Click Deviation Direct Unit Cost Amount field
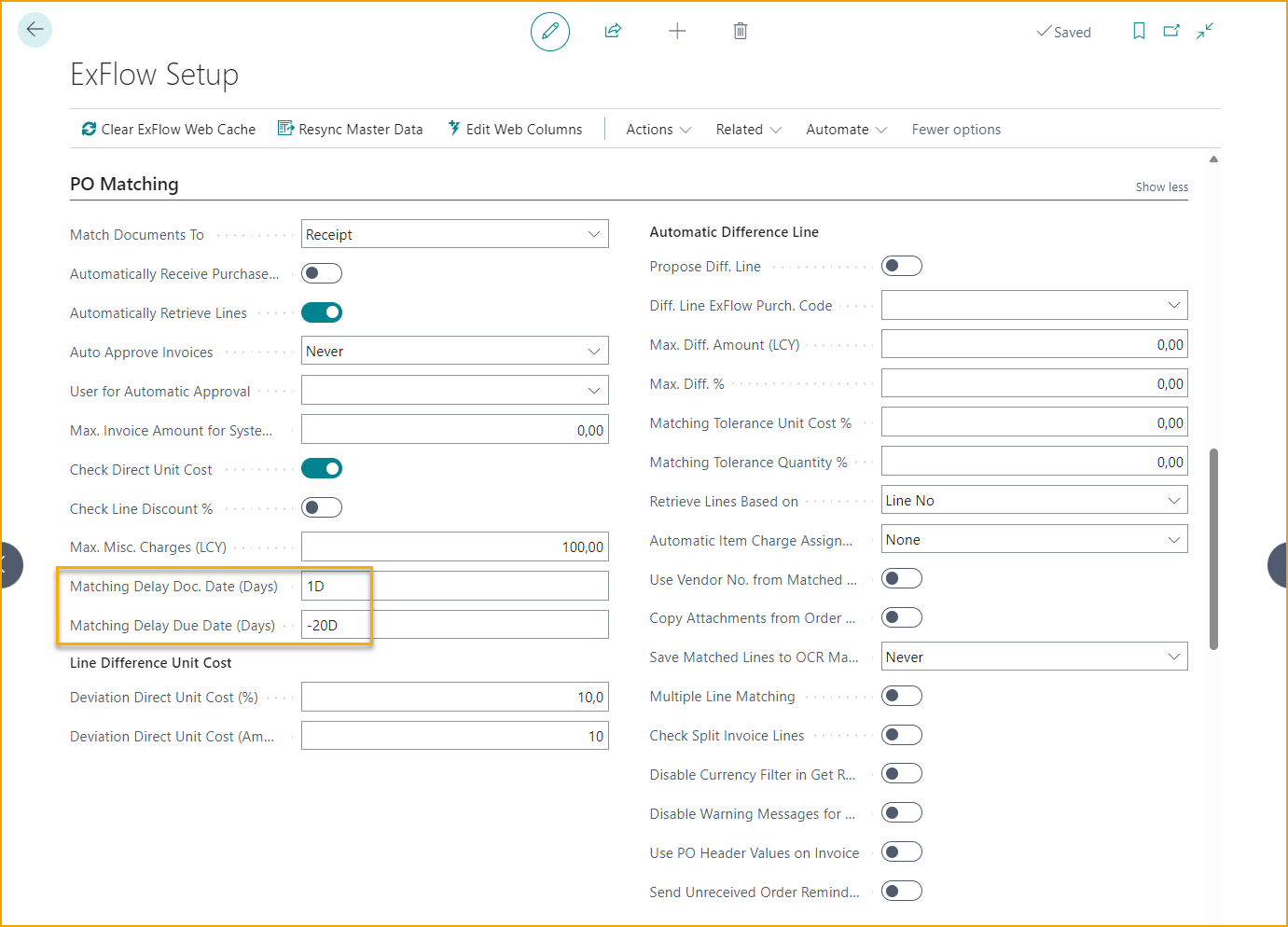Screen dimensions: 1288x927 tap(455, 736)
